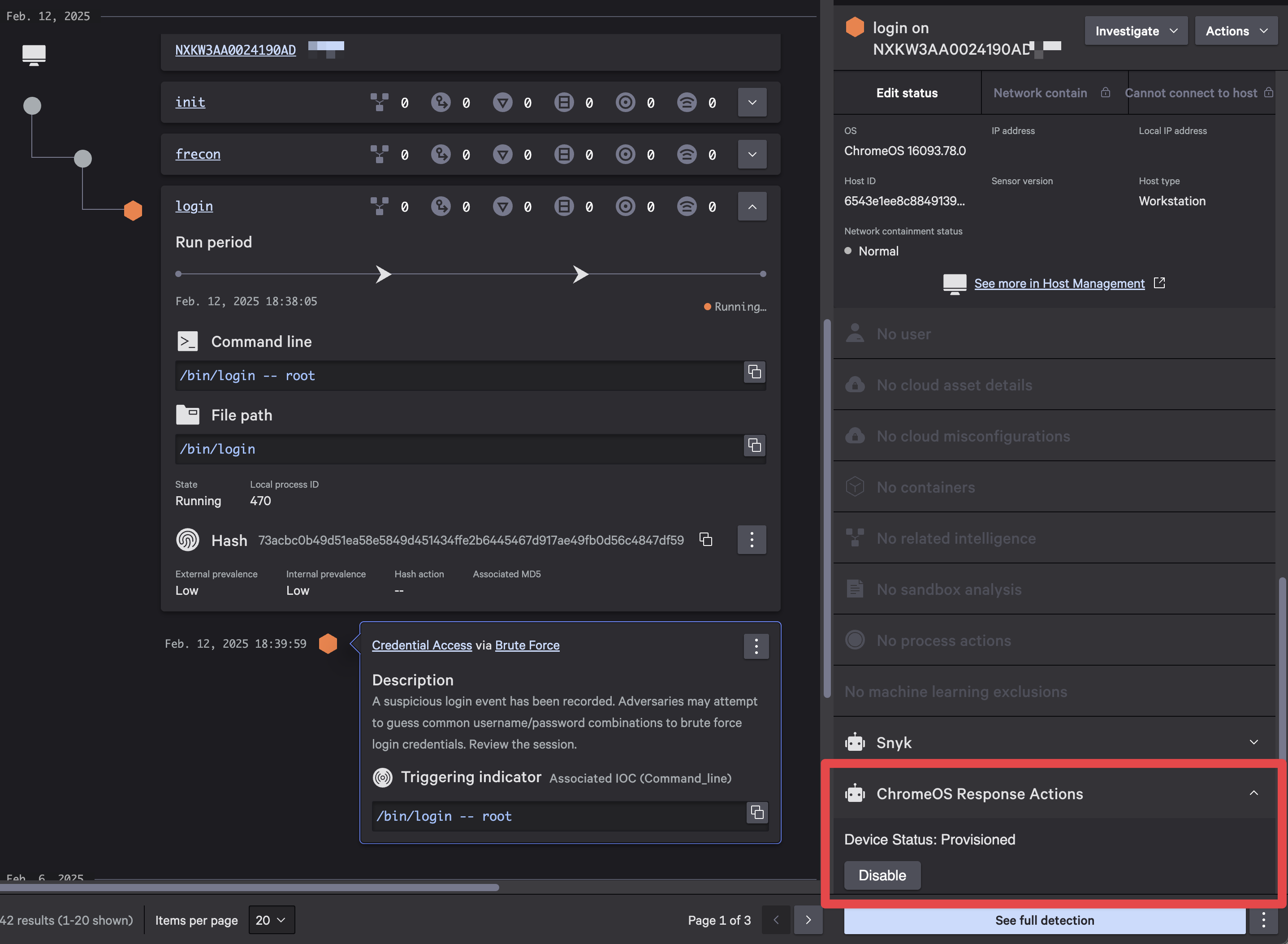Image resolution: width=1288 pixels, height=944 pixels.
Task: Copy the command line /bin/login -- root
Action: (755, 372)
